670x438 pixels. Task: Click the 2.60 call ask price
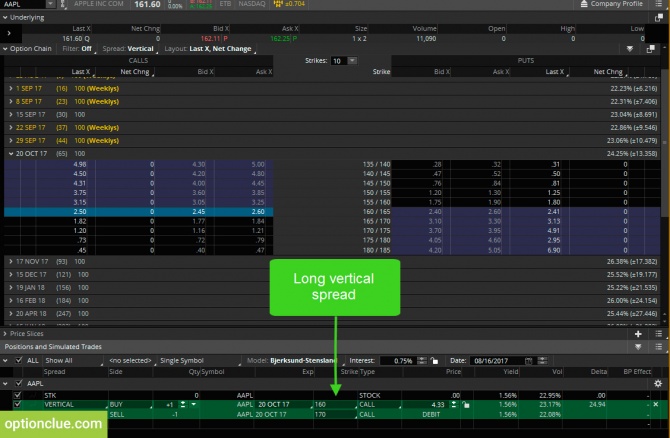[x=258, y=212]
